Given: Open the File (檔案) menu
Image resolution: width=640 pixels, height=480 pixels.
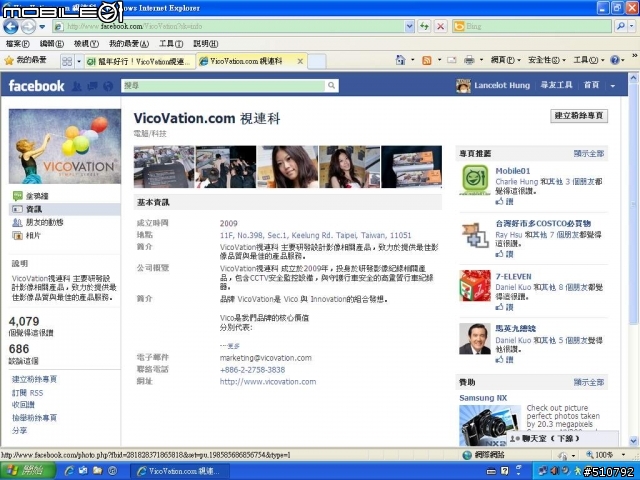Looking at the screenshot, I should point(18,44).
